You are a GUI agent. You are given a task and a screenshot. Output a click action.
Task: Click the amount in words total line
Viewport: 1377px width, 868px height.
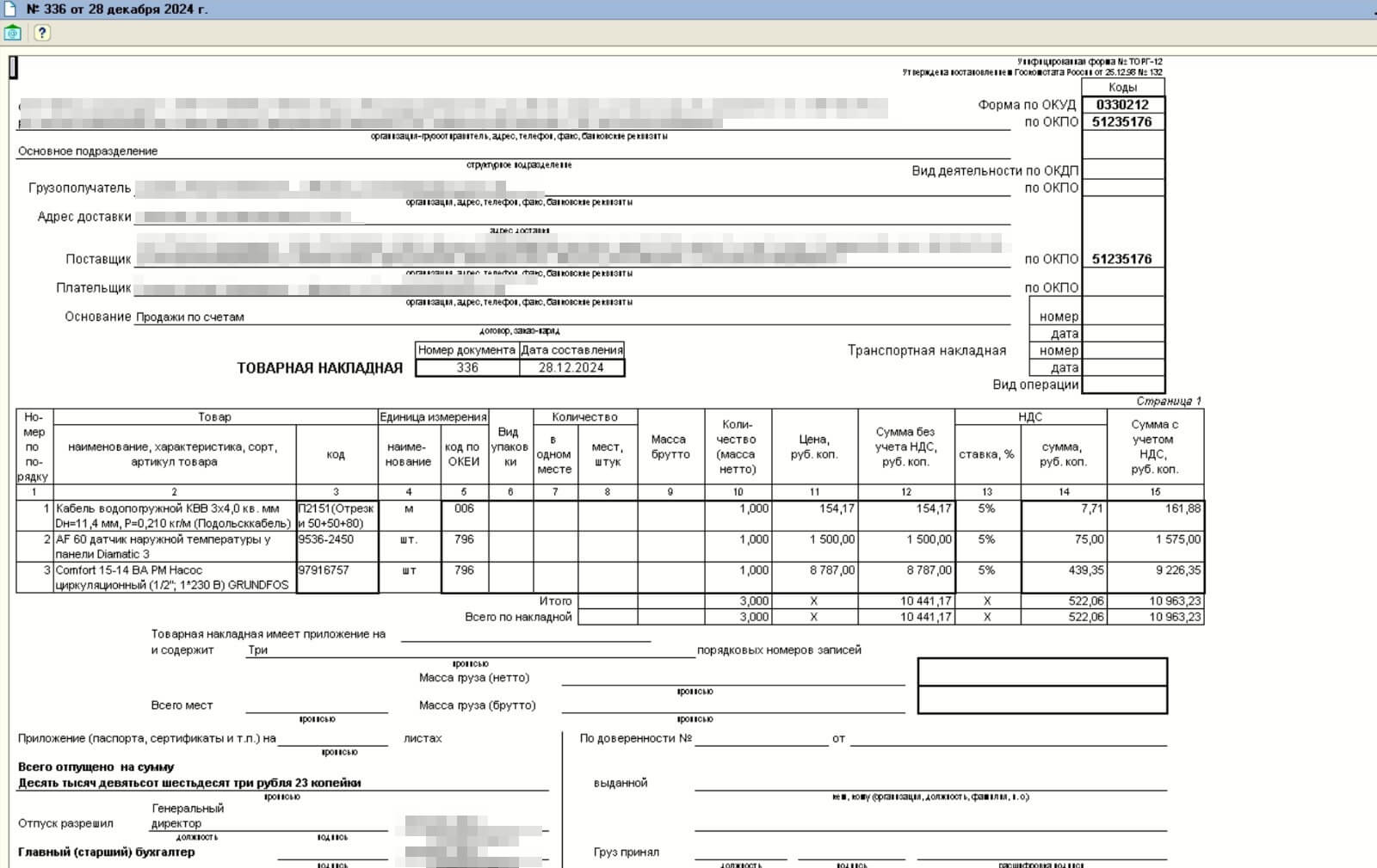tap(189, 783)
